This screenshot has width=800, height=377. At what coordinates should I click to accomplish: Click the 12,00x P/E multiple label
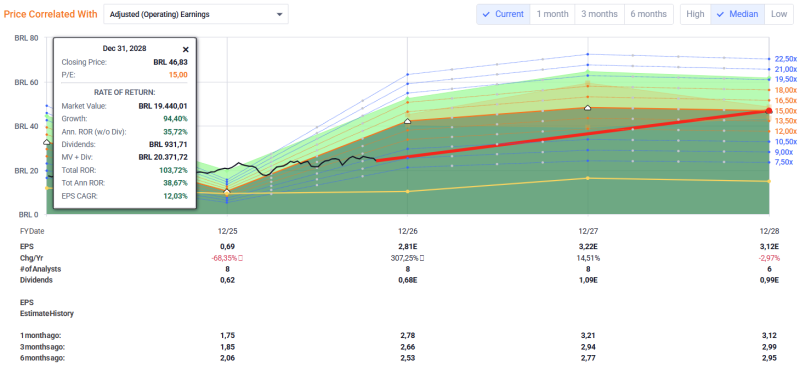786,132
